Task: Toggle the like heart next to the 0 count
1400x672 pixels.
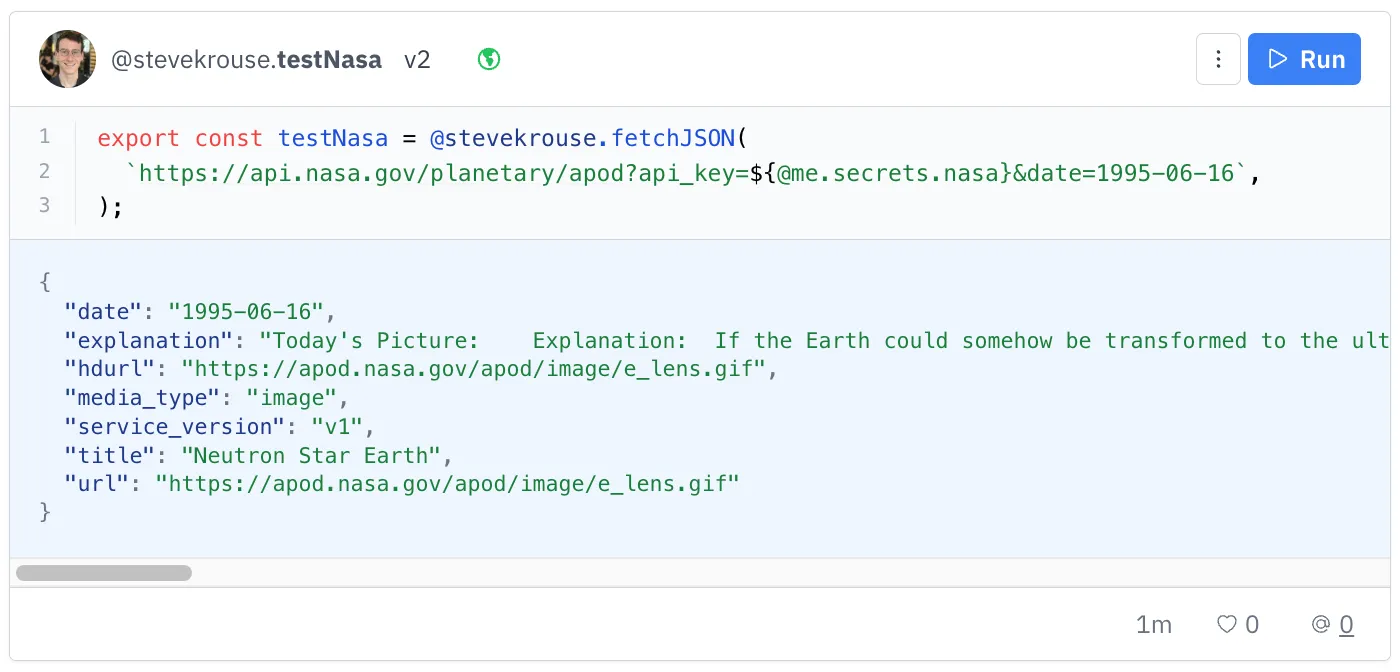Action: [x=1225, y=624]
